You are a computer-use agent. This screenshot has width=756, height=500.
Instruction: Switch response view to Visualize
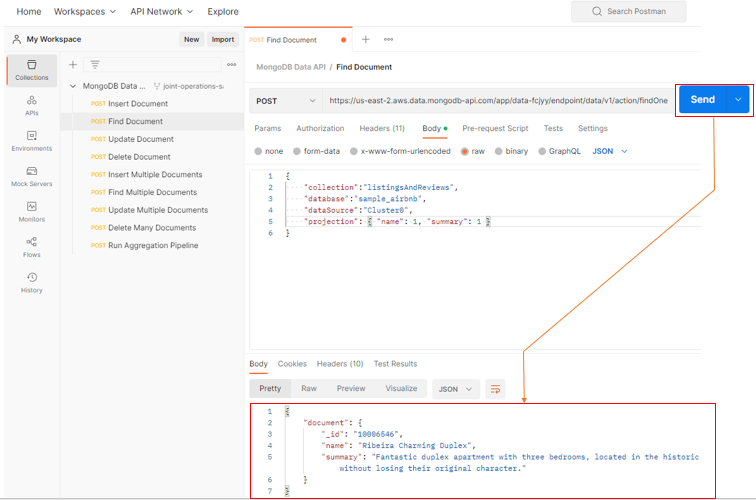click(401, 389)
